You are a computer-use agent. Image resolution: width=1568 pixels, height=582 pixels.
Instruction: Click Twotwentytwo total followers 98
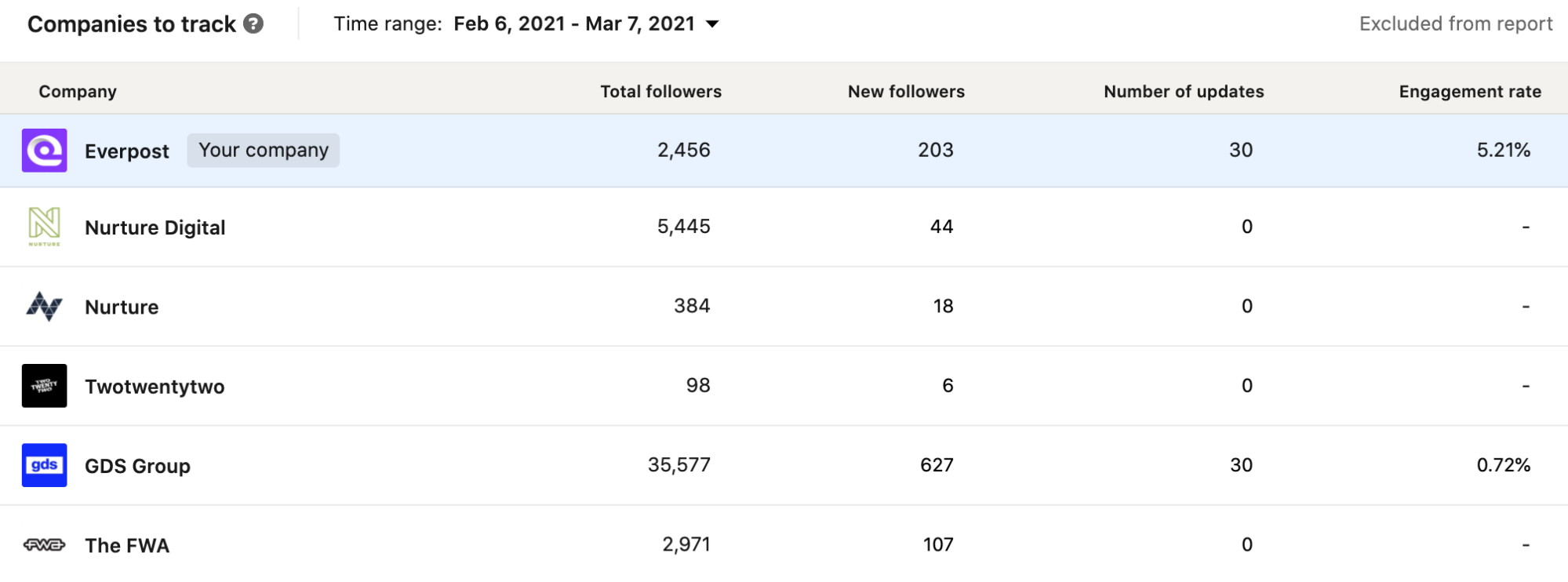point(698,385)
